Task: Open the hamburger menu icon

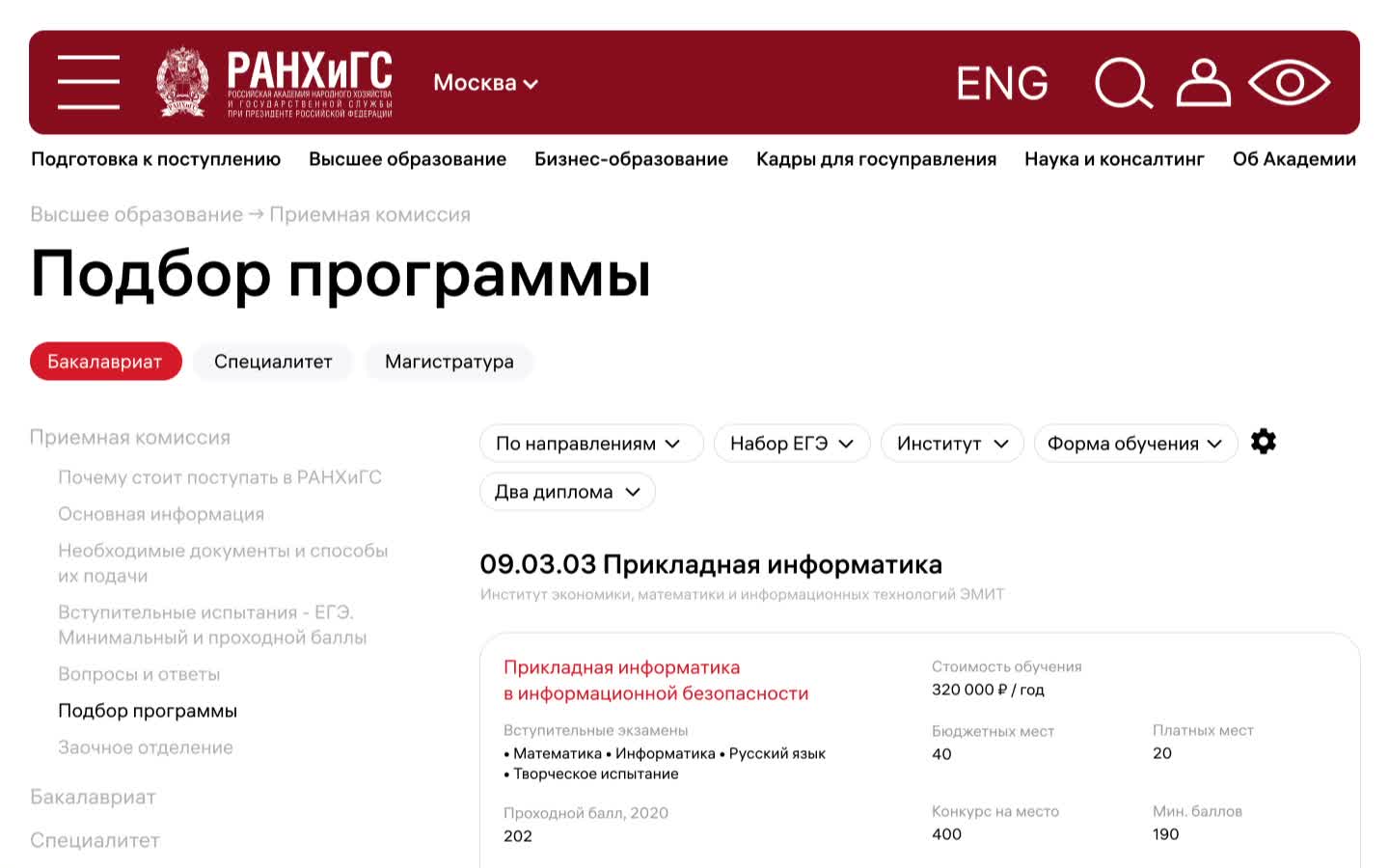Action: pyautogui.click(x=89, y=82)
